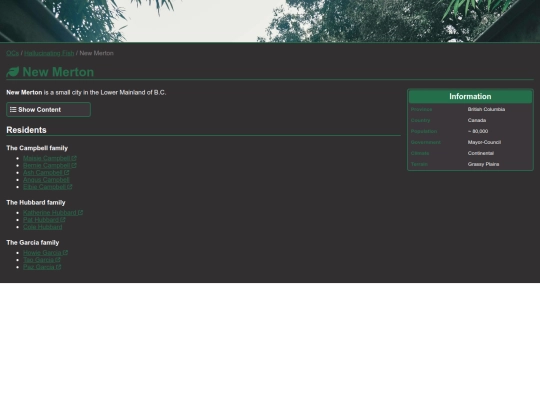Click the "Grassy Plains" terrain value
540x405 pixels.
(484, 164)
